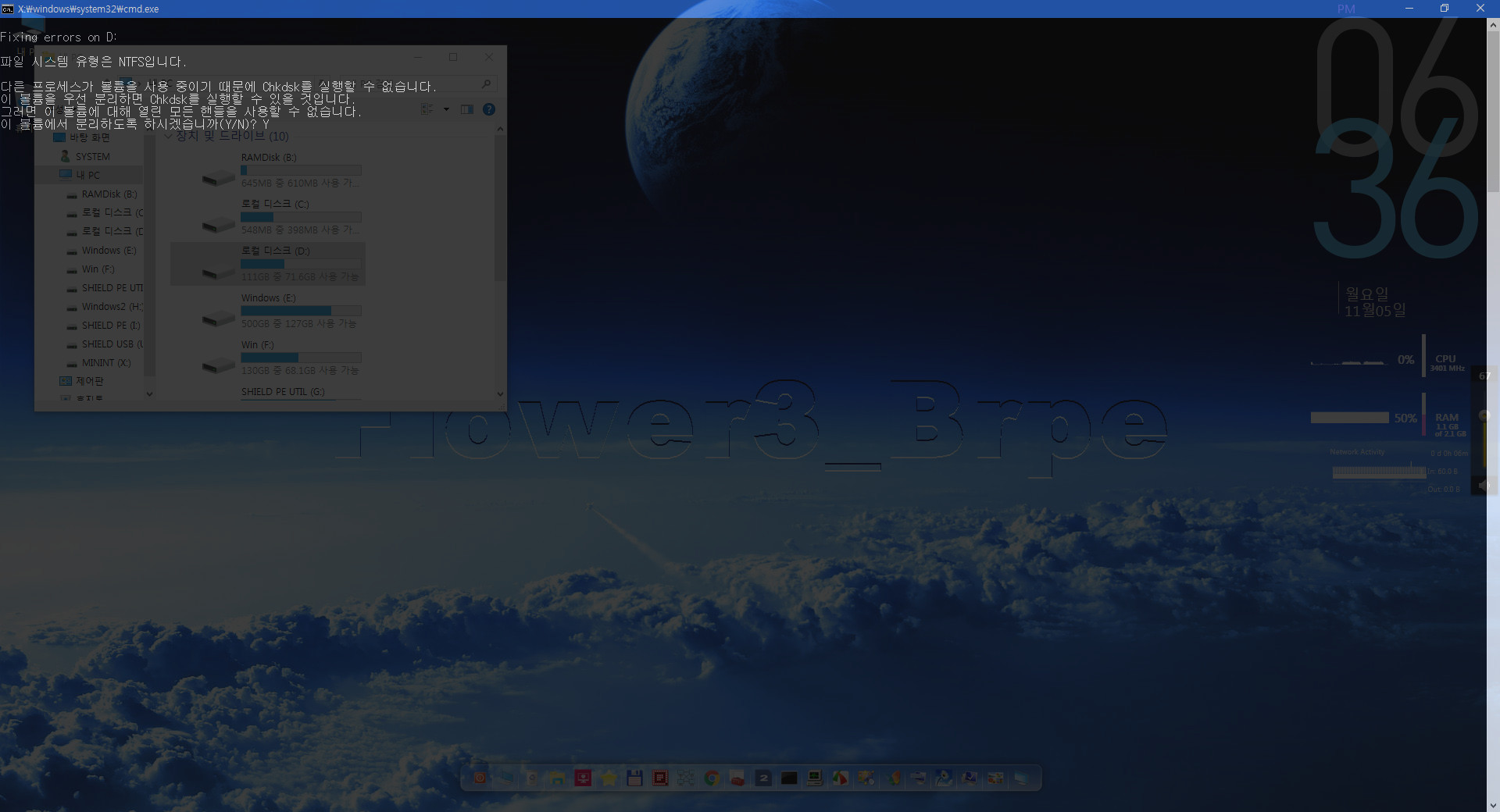Select SHIELD PE (I:) in the navigation tree
The image size is (1500, 812).
pos(104,325)
